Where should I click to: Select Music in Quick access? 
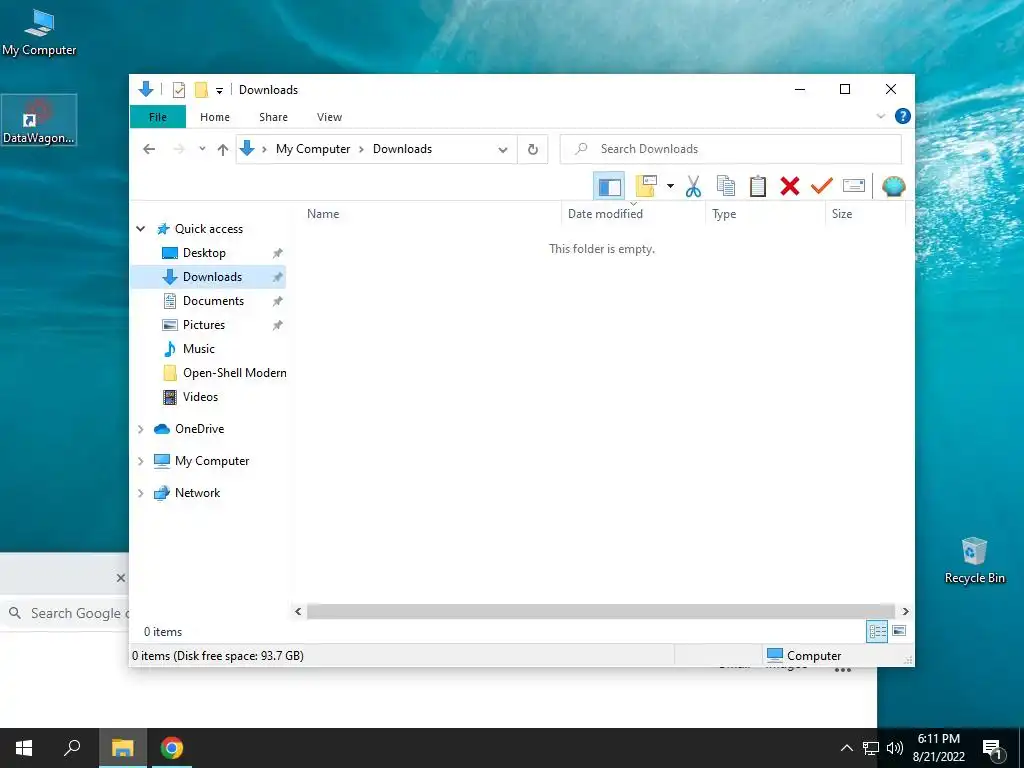pyautogui.click(x=199, y=349)
